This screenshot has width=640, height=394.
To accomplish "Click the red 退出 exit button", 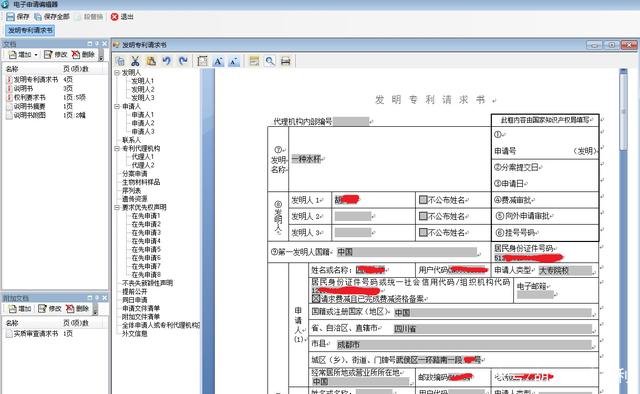I will tap(122, 17).
